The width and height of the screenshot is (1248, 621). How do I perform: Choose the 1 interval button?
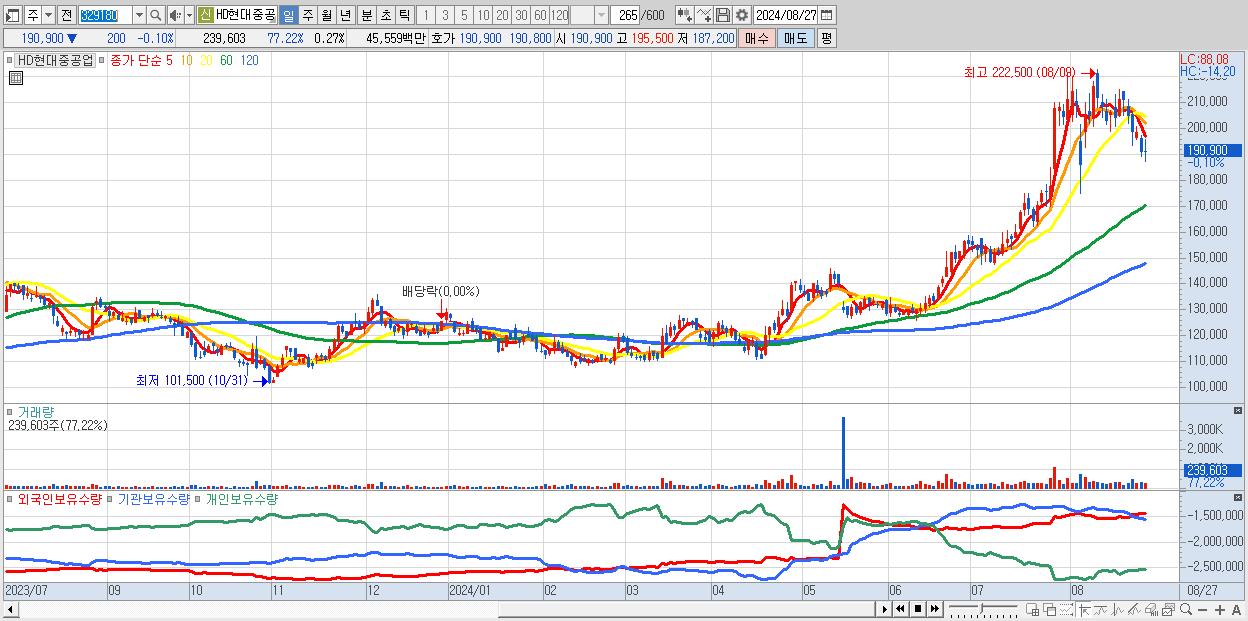point(425,16)
